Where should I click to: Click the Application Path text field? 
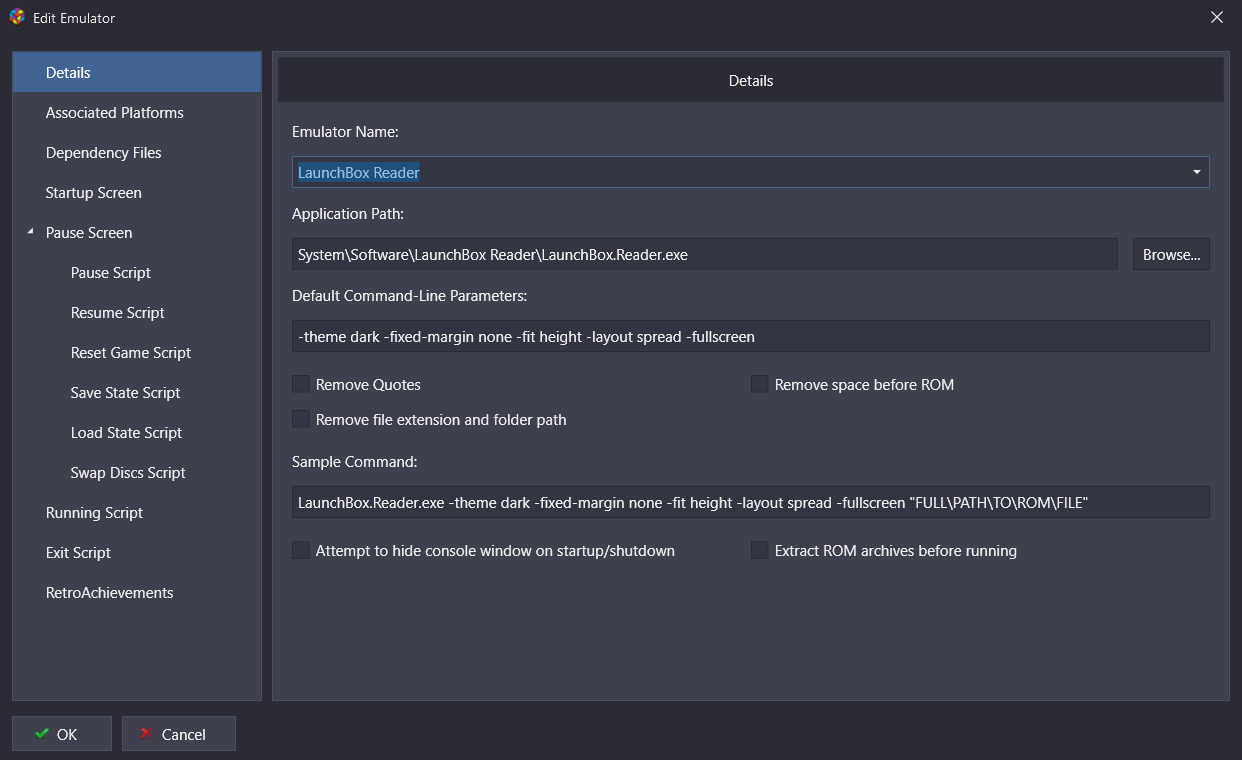705,254
